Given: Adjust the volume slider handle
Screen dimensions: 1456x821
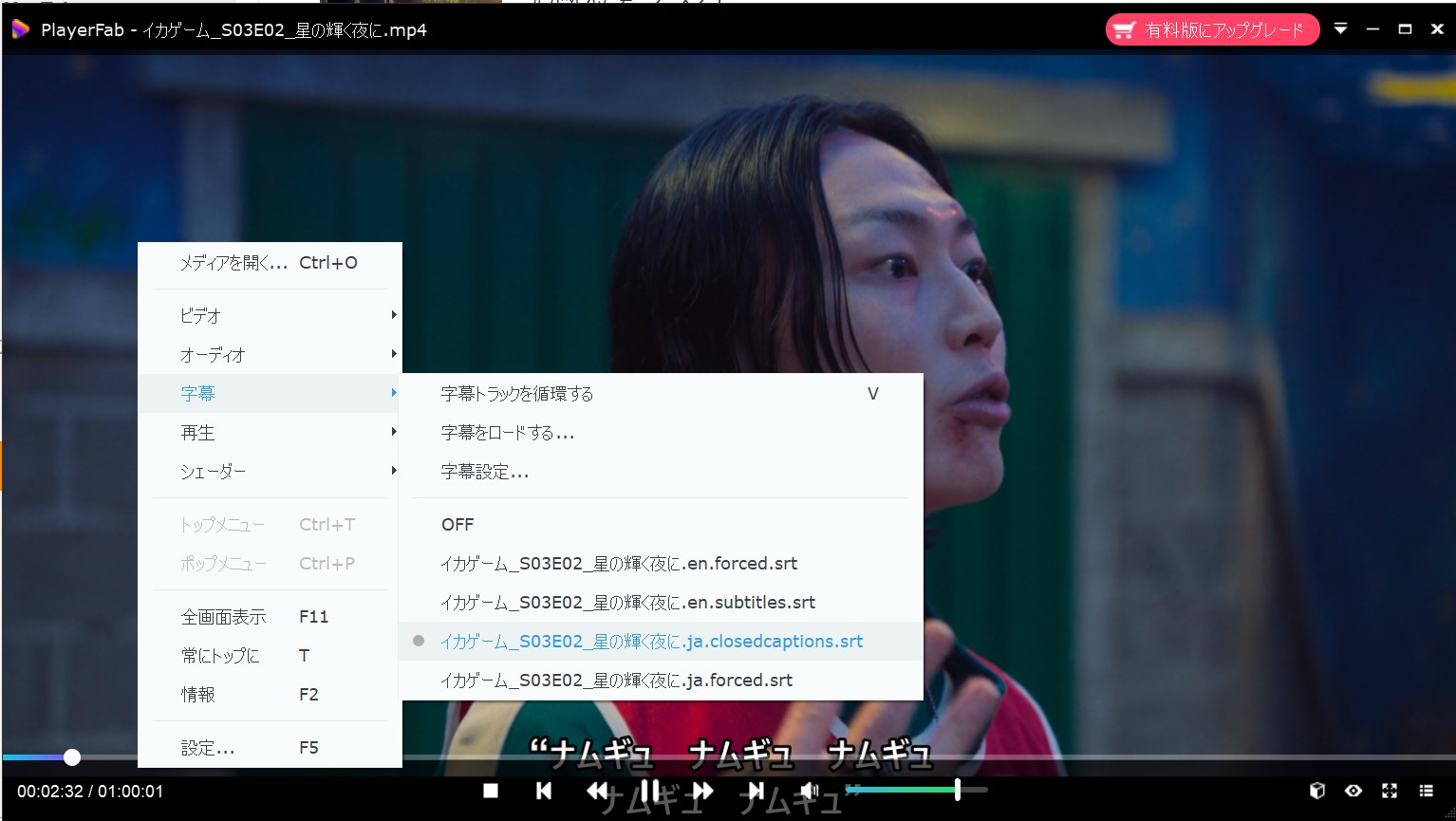Looking at the screenshot, I should click(958, 789).
